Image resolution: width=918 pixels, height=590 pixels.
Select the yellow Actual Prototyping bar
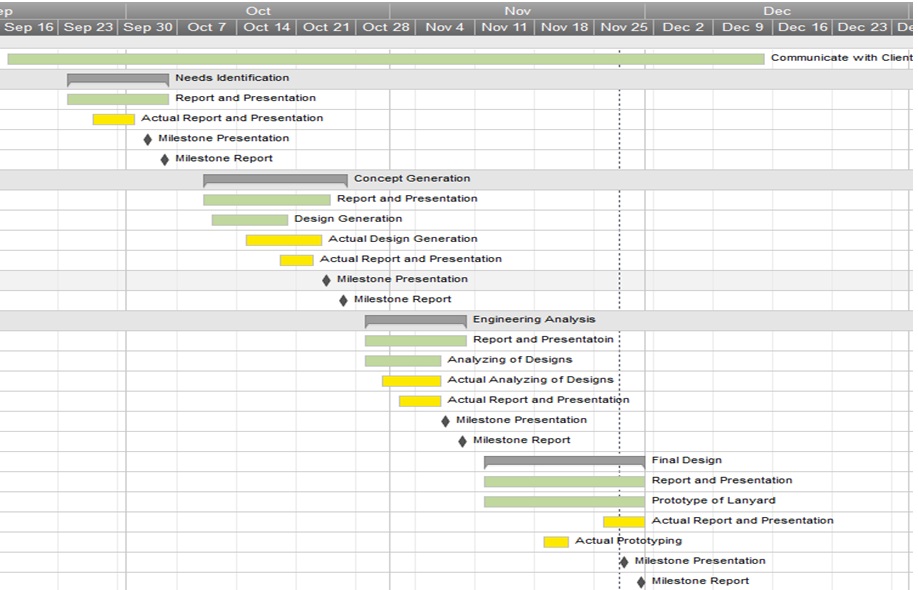[556, 542]
